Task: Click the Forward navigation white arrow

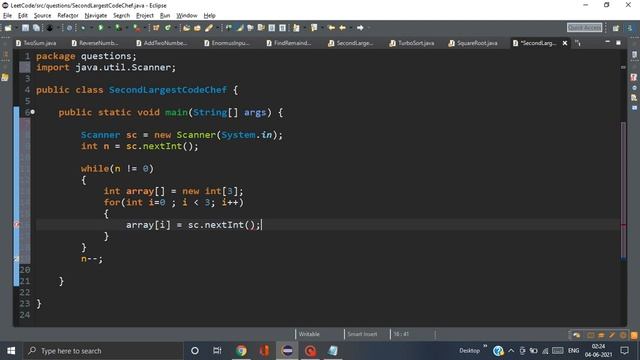Action: [x=360, y=28]
